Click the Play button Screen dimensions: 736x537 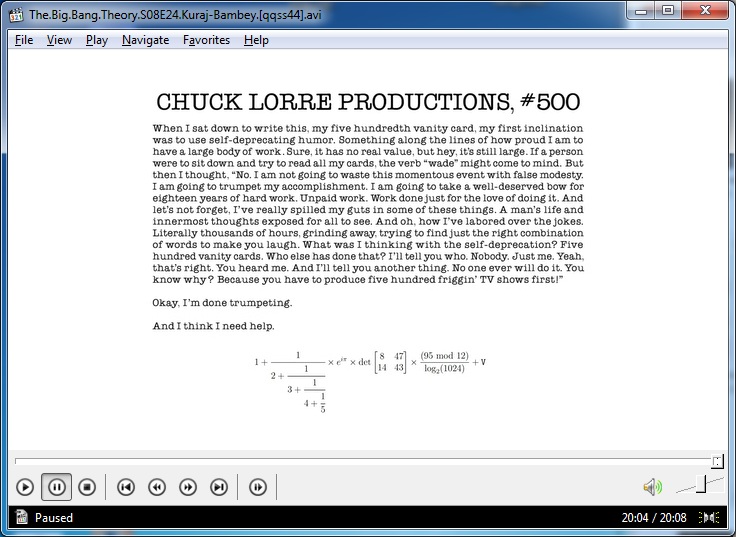25,487
